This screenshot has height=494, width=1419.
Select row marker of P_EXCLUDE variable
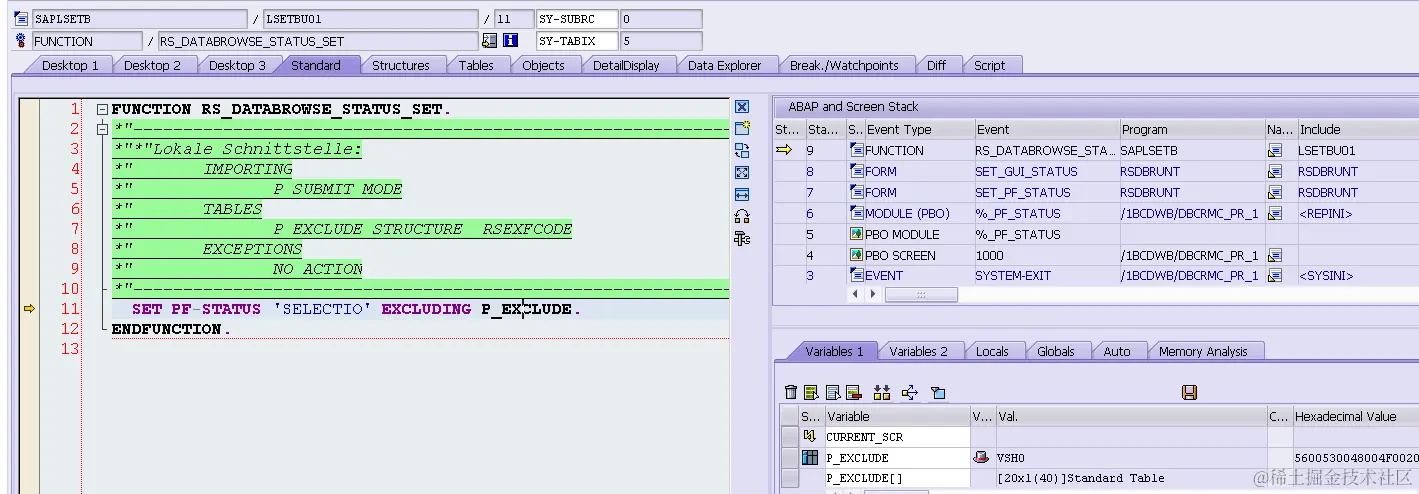pos(789,457)
